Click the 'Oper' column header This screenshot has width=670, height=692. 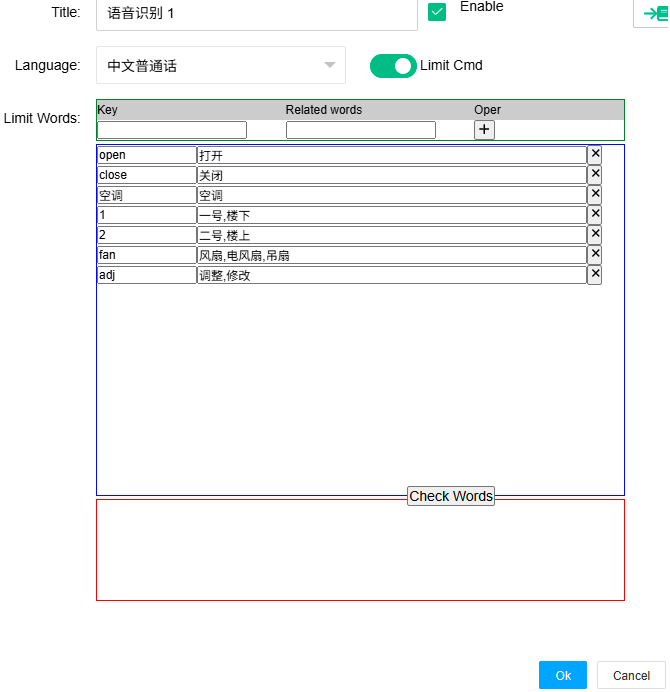pos(487,109)
